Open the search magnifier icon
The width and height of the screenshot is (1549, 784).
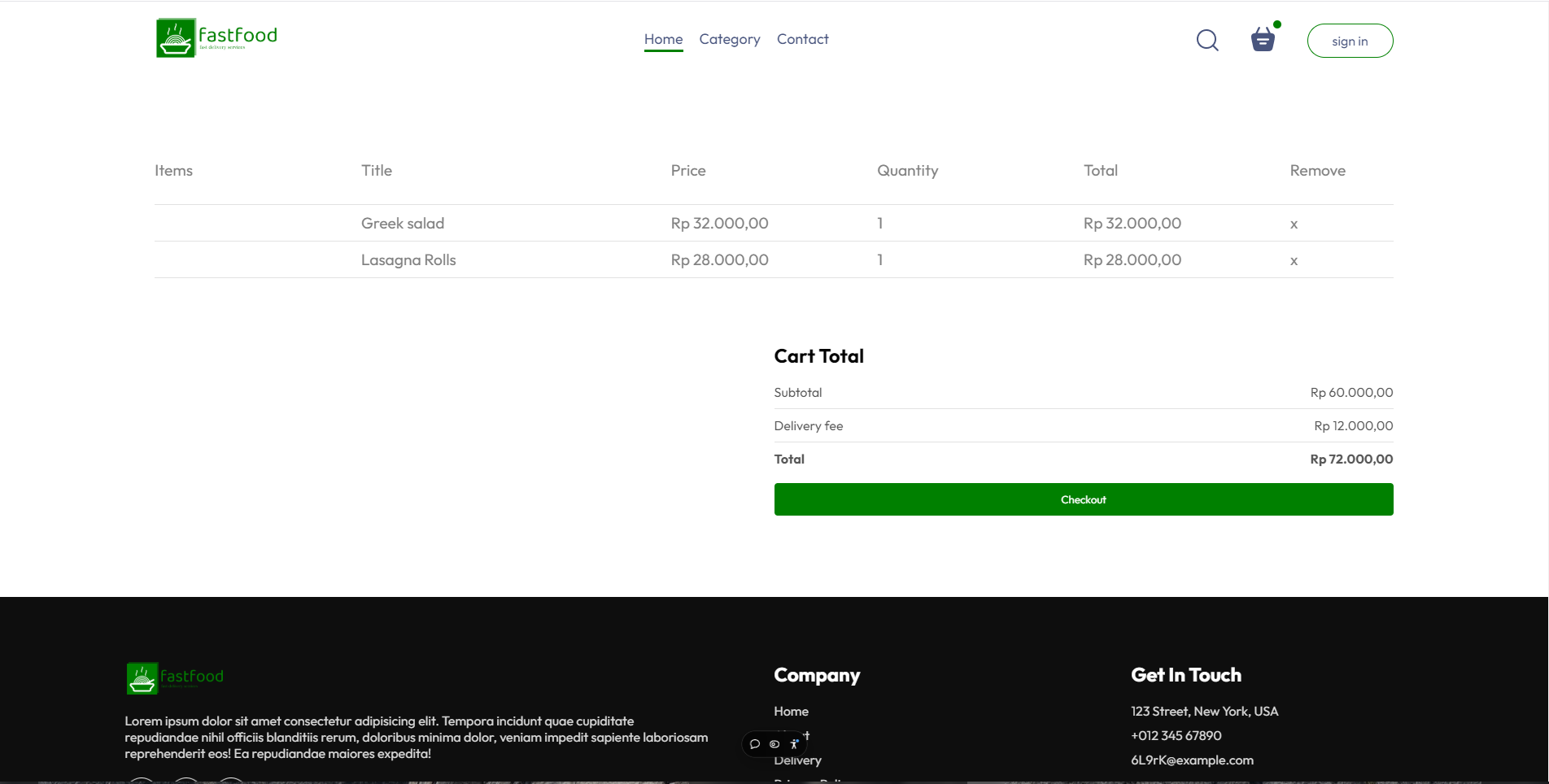click(1207, 41)
